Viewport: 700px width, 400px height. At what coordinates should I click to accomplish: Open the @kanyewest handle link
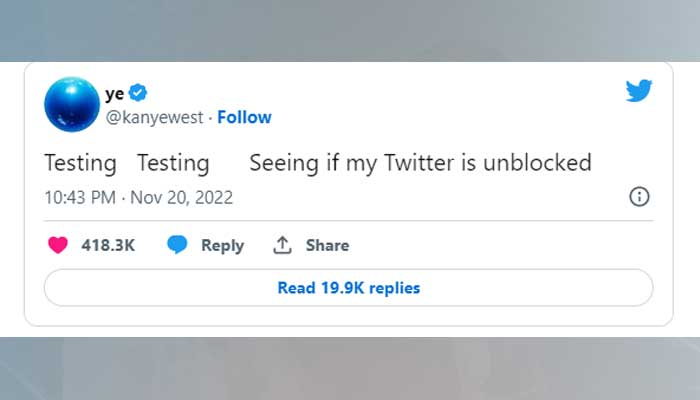154,117
